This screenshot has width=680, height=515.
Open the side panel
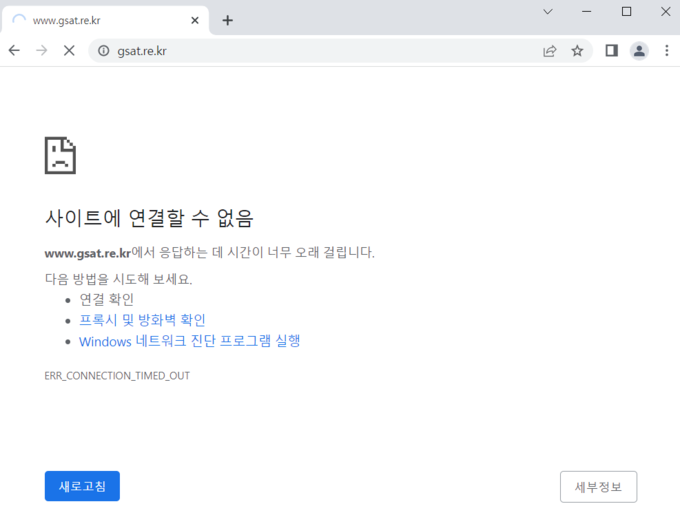(611, 51)
